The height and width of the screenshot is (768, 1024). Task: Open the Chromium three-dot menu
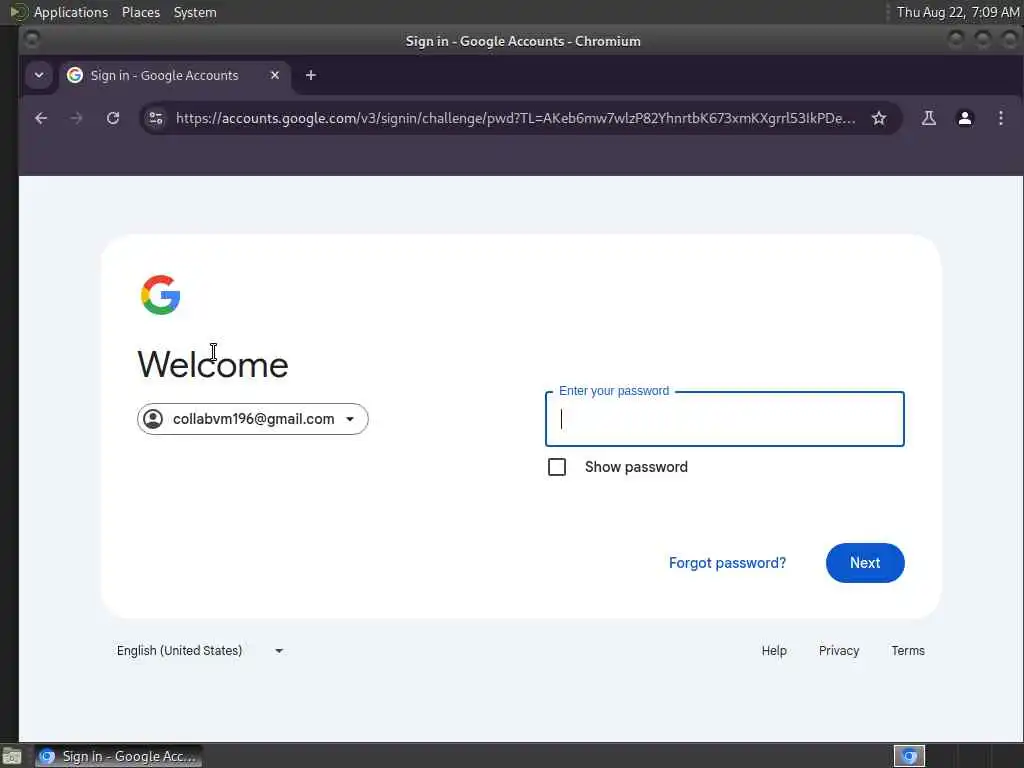pos(1000,118)
